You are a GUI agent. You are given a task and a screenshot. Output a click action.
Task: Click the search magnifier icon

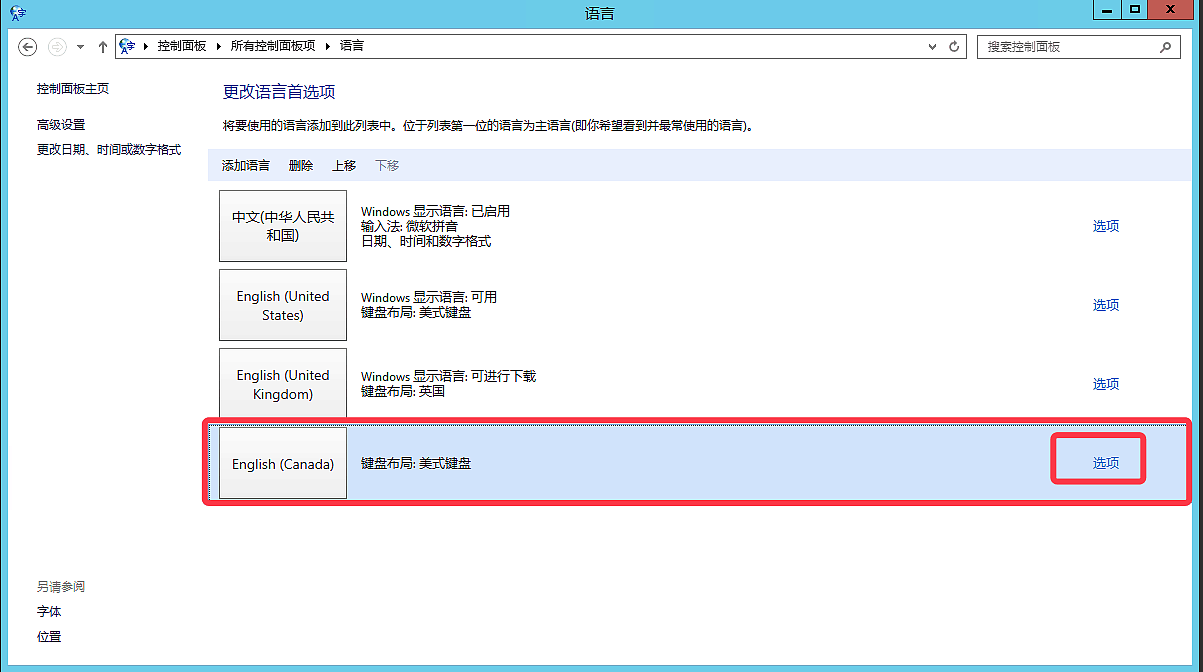tap(1164, 47)
